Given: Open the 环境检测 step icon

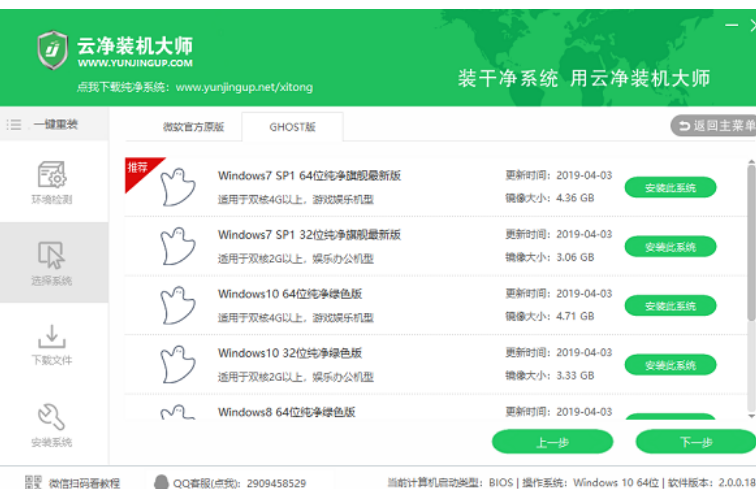Looking at the screenshot, I should pyautogui.click(x=52, y=175).
